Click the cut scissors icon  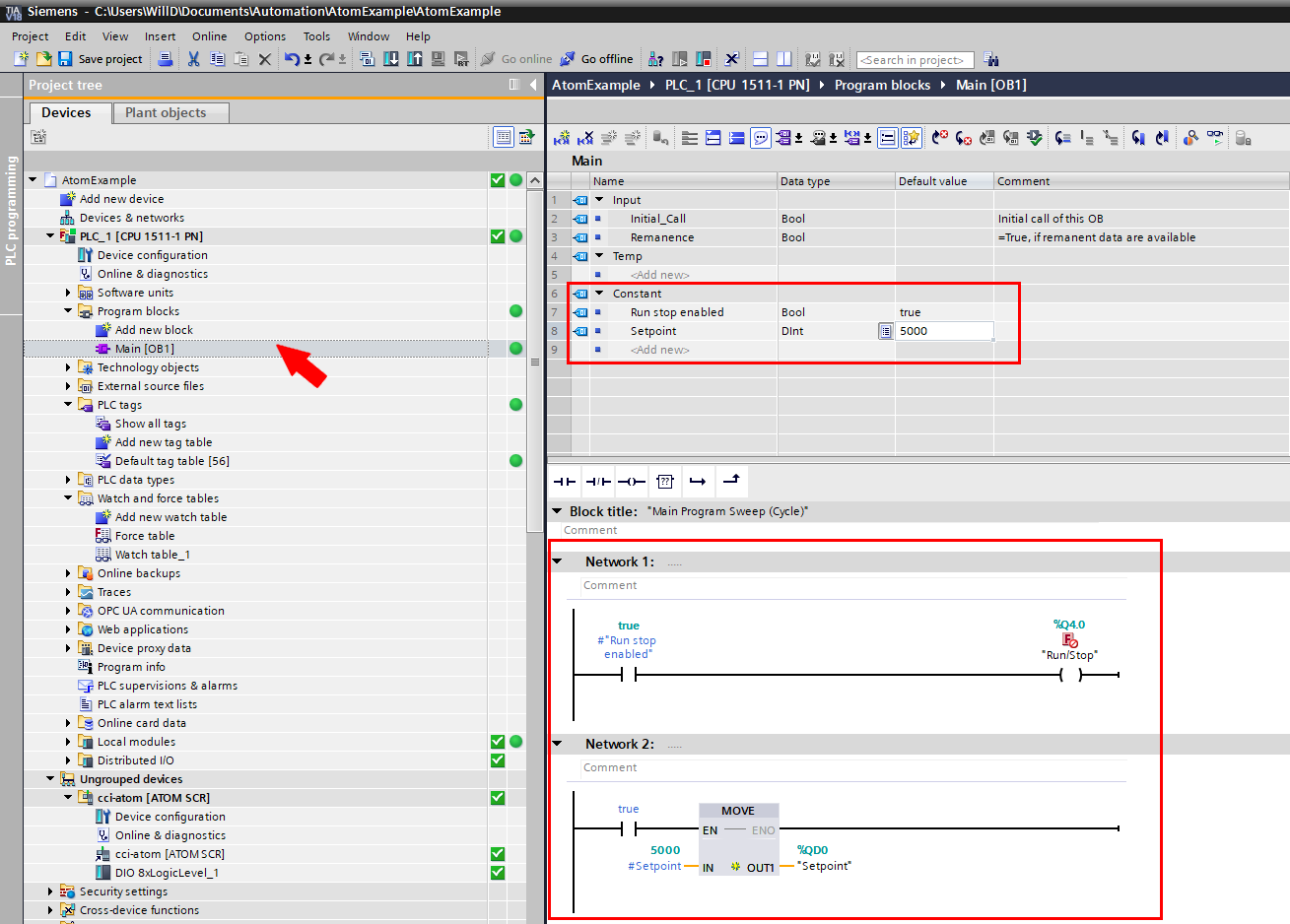[194, 59]
